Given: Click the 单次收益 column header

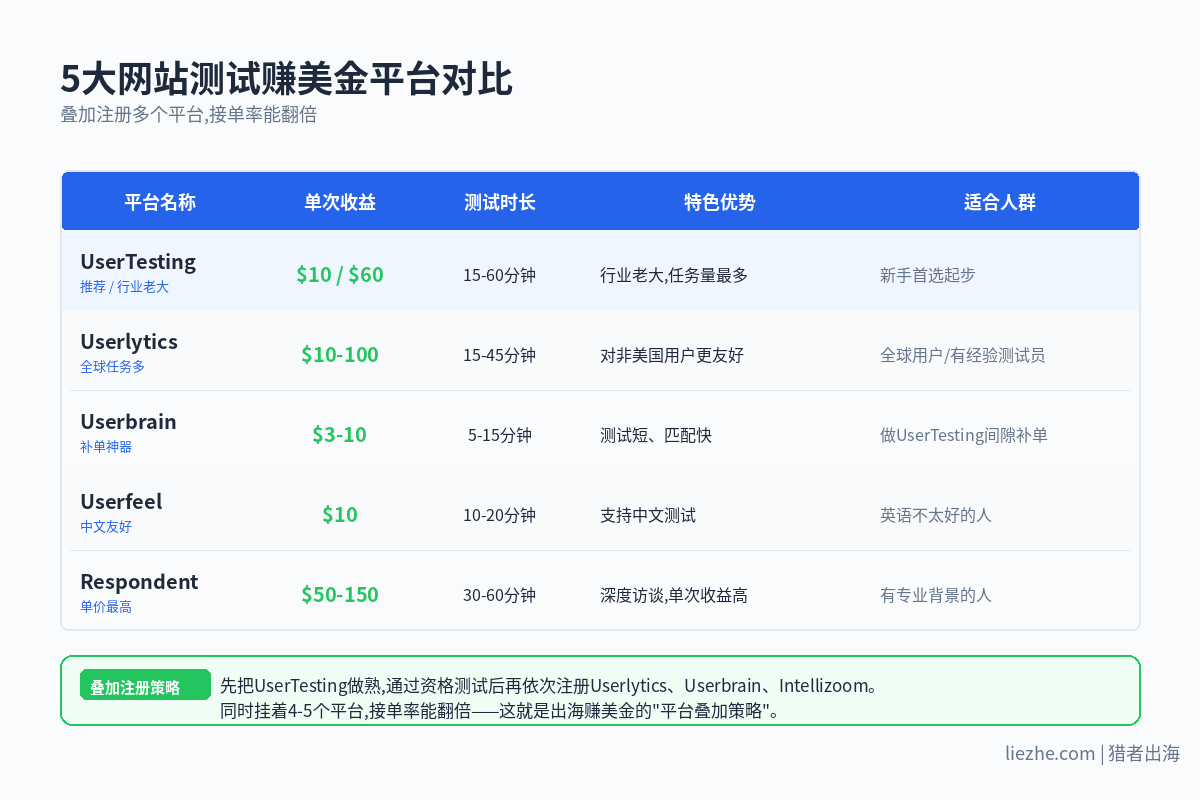Looking at the screenshot, I should tap(340, 202).
